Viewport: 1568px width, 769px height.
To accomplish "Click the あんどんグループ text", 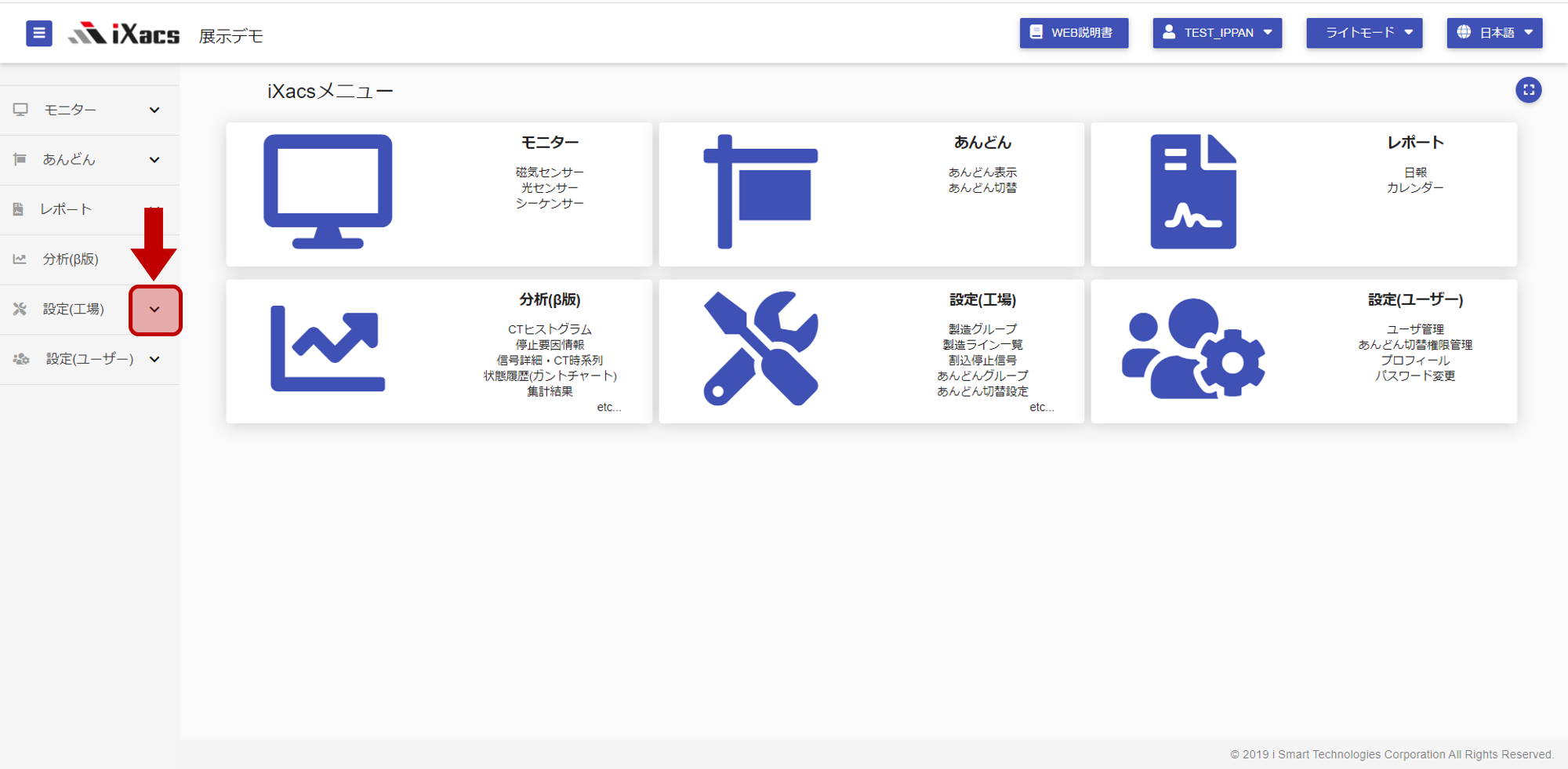I will (982, 376).
